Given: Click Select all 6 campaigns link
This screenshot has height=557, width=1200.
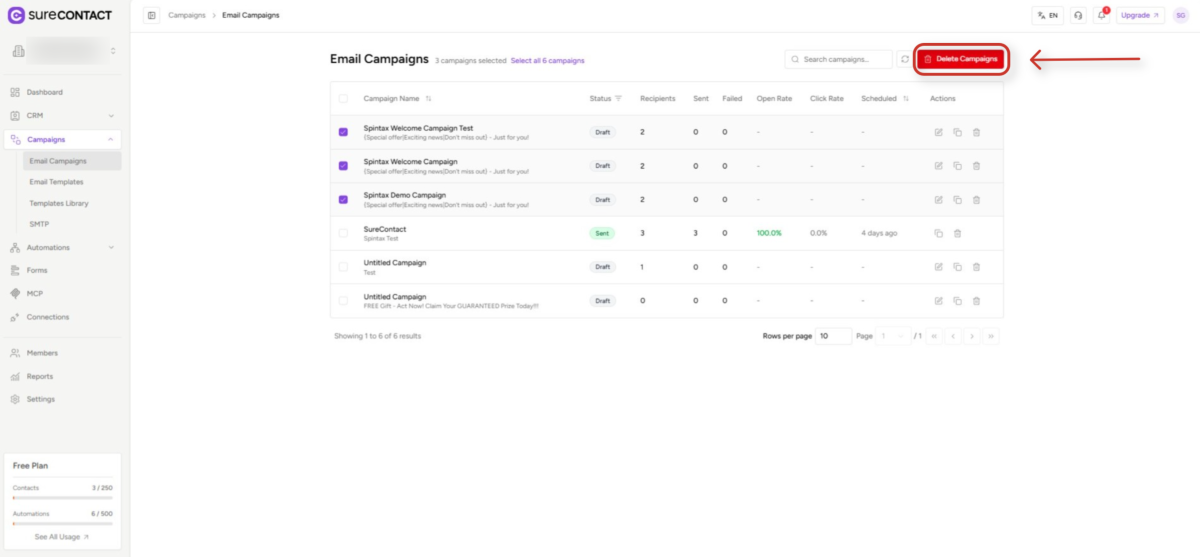Looking at the screenshot, I should click(547, 61).
